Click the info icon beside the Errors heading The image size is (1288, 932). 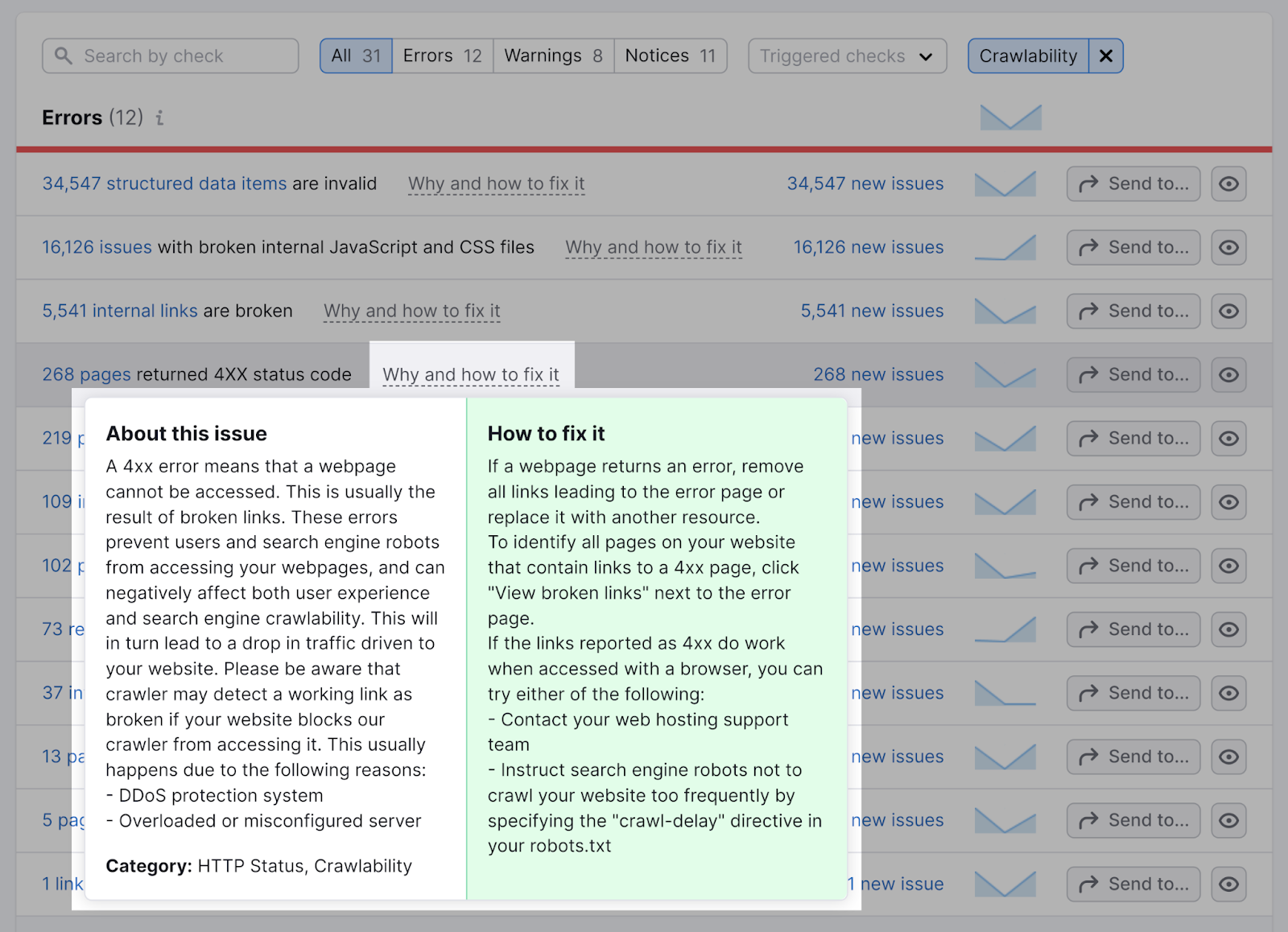[159, 118]
